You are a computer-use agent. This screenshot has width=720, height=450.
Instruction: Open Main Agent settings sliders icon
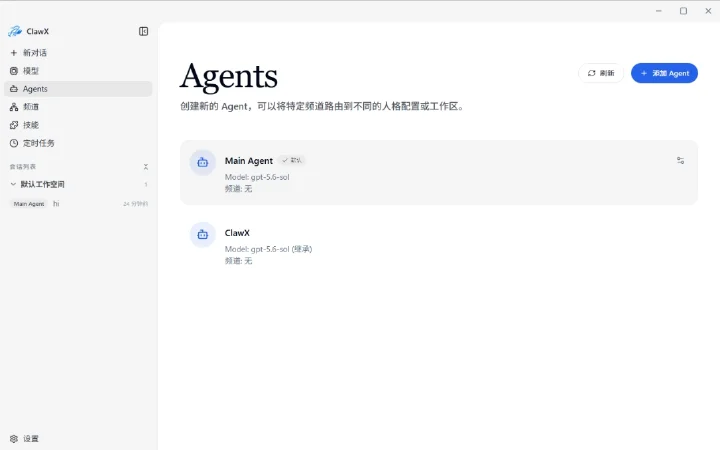[681, 160]
